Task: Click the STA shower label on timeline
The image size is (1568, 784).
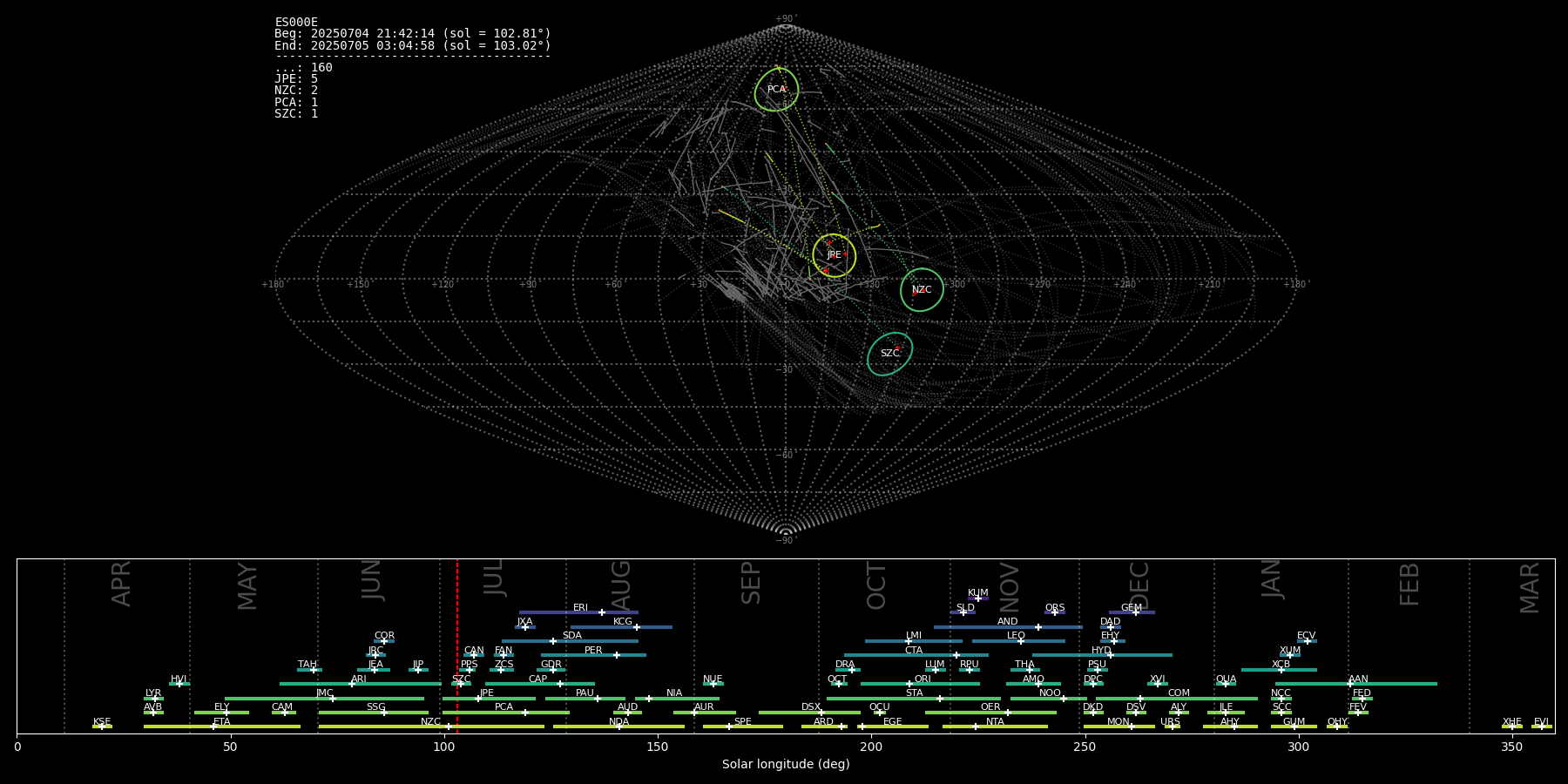Action: [915, 693]
